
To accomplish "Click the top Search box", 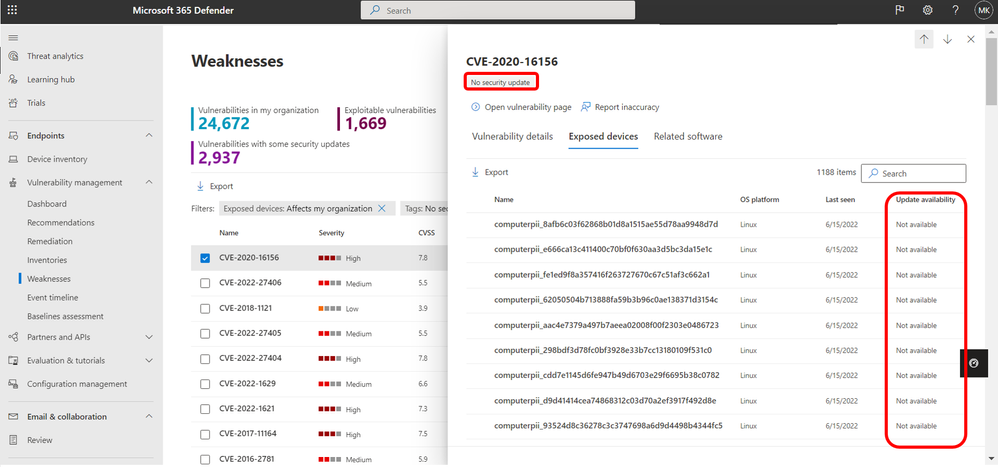I will [498, 10].
